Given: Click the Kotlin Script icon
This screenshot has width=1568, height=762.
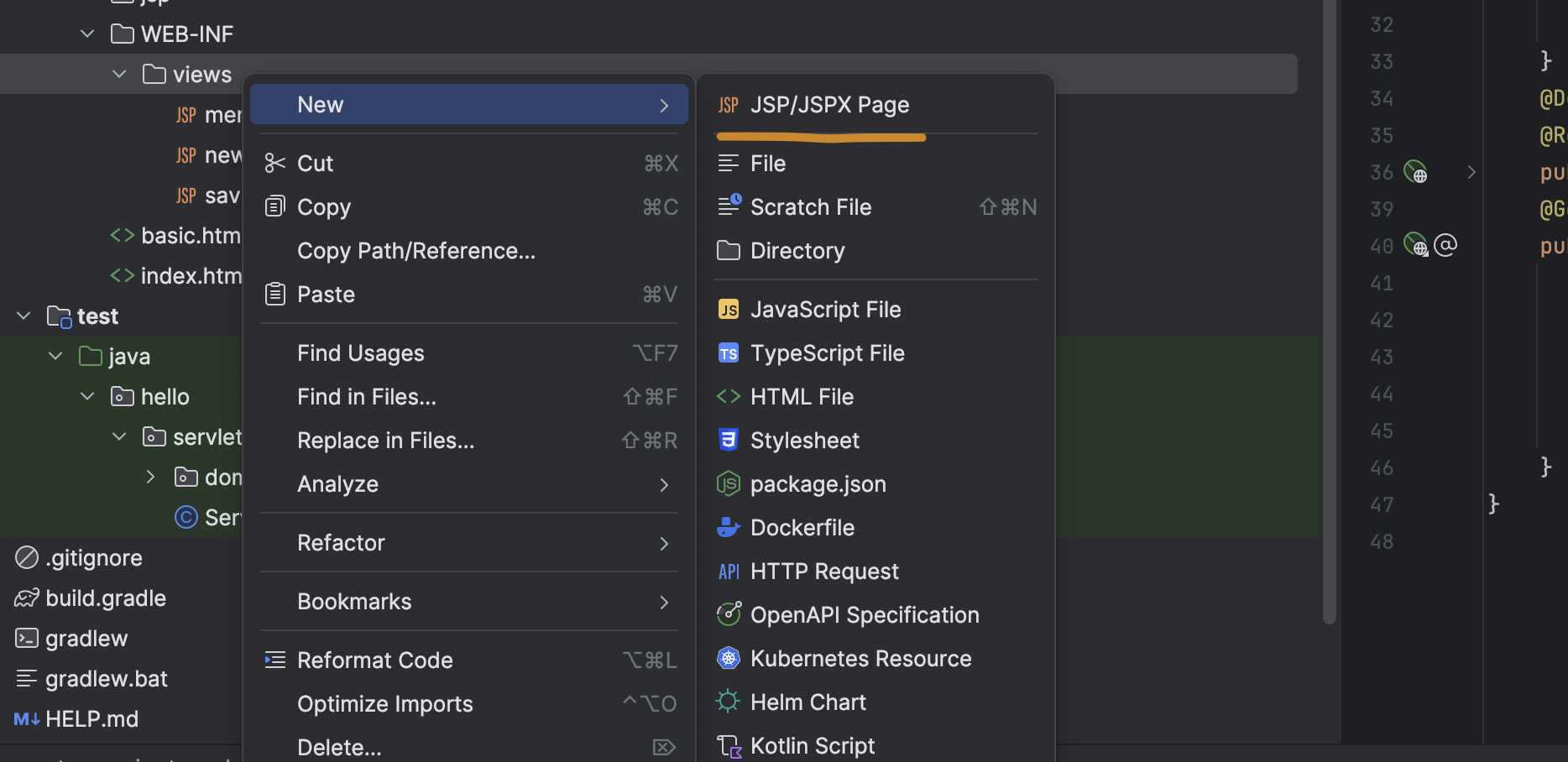Looking at the screenshot, I should (729, 746).
